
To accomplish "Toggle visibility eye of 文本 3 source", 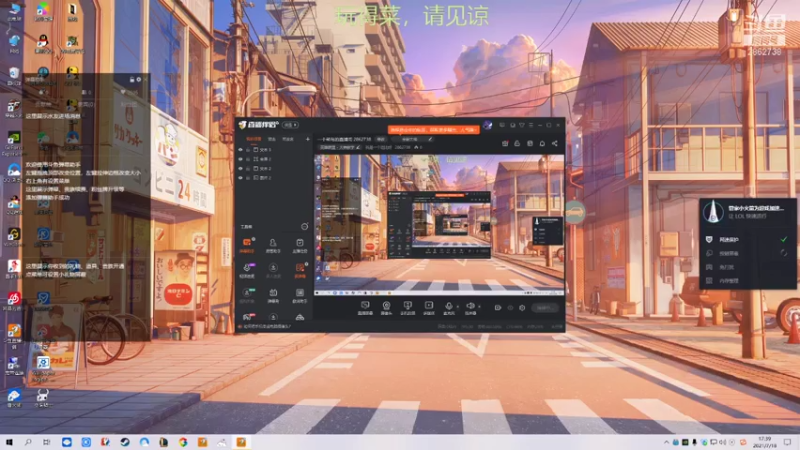I will click(x=240, y=149).
